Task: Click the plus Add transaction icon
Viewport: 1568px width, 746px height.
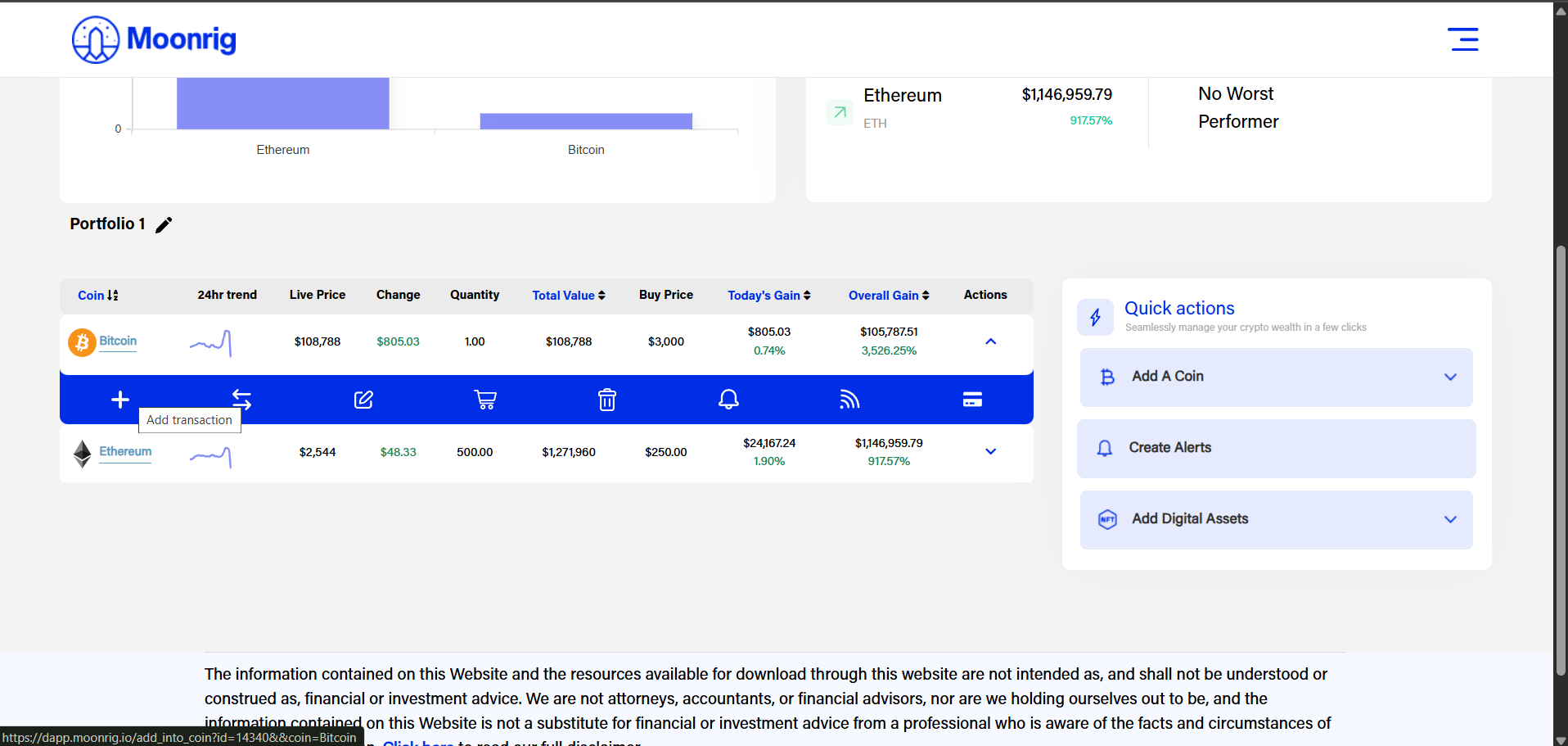Action: click(120, 399)
